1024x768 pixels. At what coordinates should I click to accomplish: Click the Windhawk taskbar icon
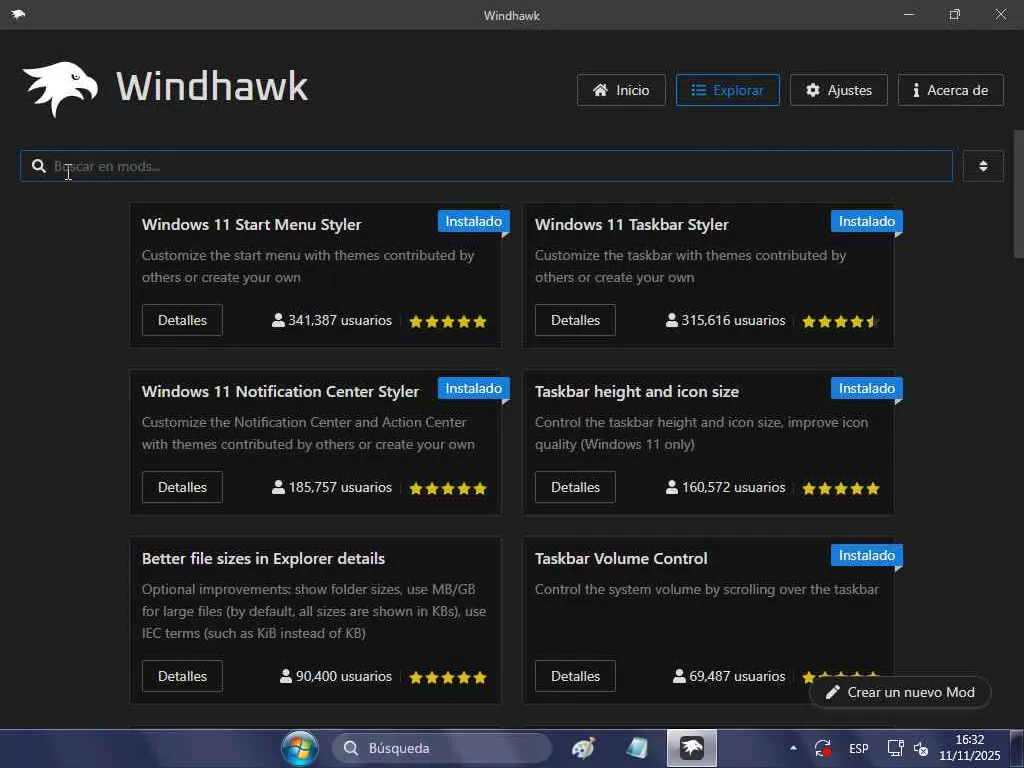pos(692,748)
